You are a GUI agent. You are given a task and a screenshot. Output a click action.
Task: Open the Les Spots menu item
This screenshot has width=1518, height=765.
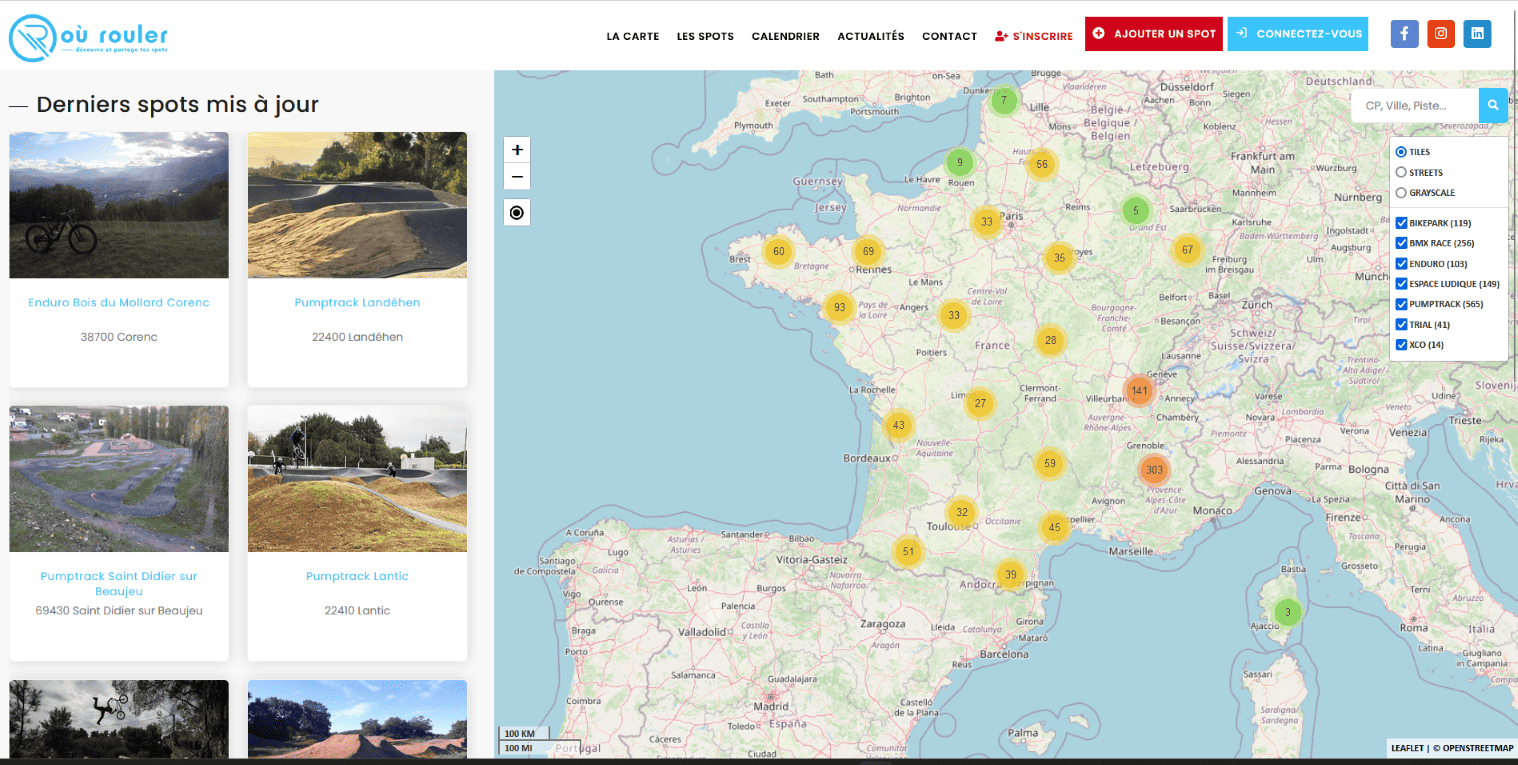[705, 36]
